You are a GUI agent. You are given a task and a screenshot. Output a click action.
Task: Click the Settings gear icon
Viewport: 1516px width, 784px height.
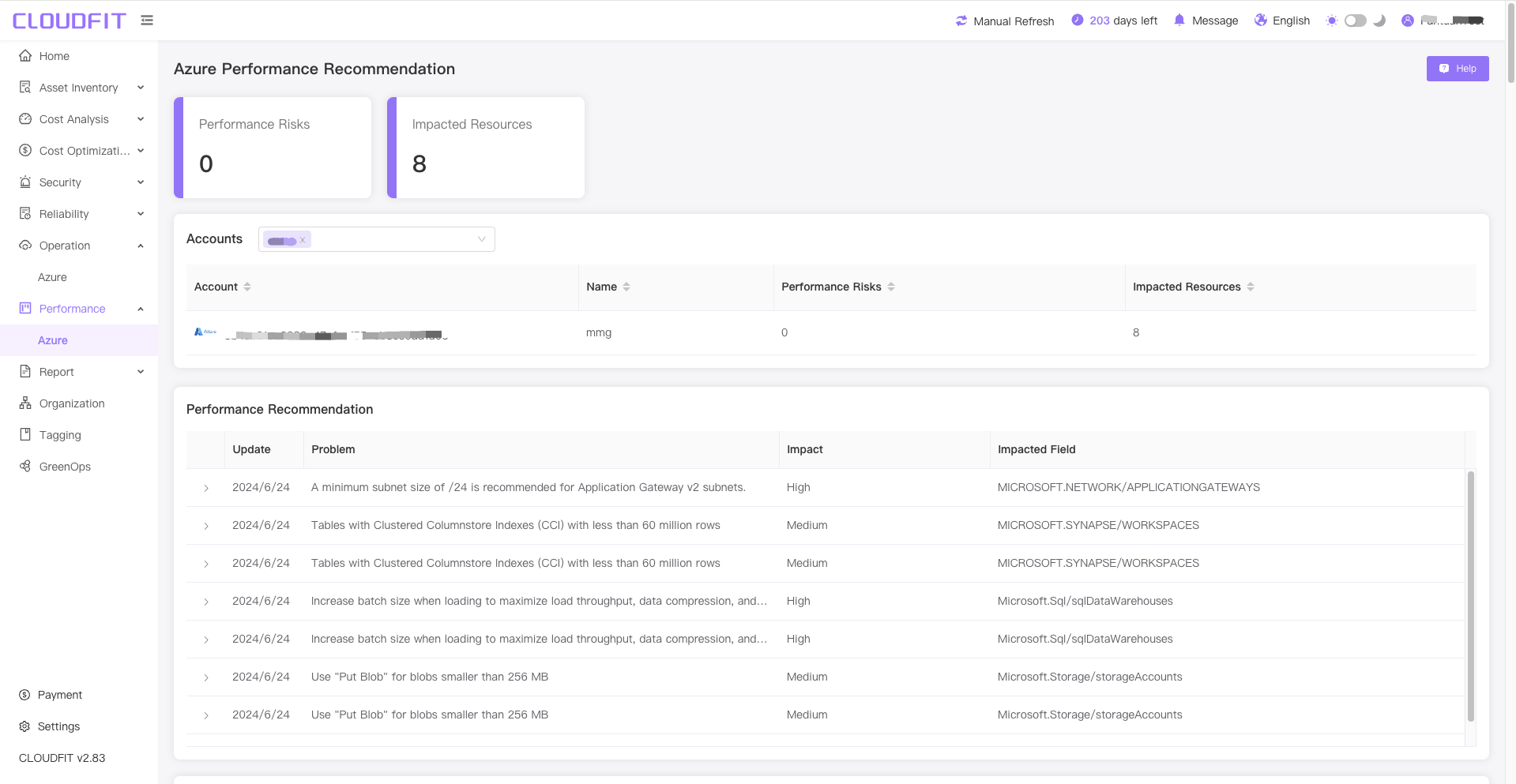tap(24, 726)
